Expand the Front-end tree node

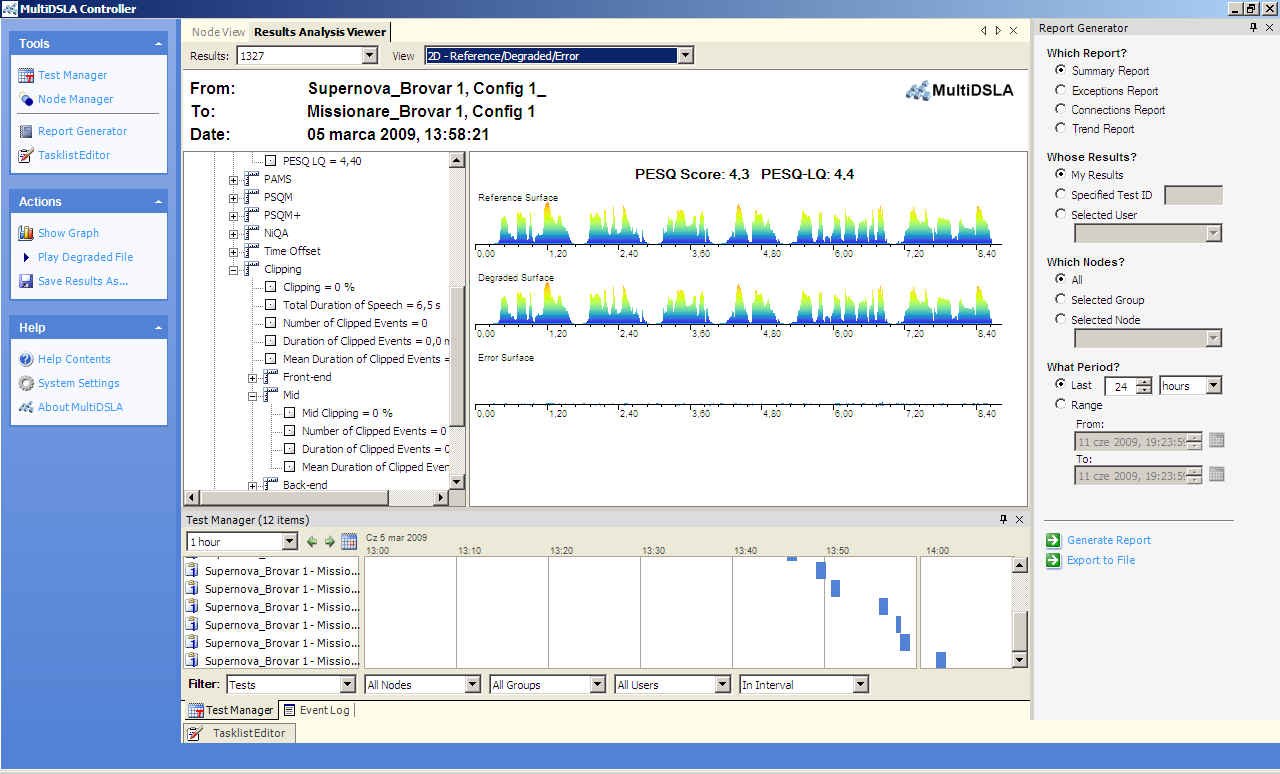click(x=253, y=378)
